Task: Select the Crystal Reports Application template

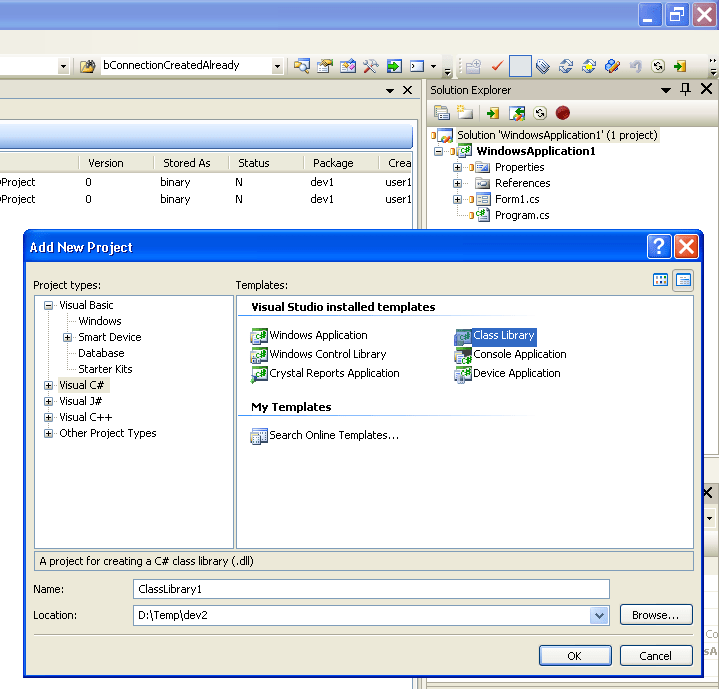Action: (x=325, y=373)
